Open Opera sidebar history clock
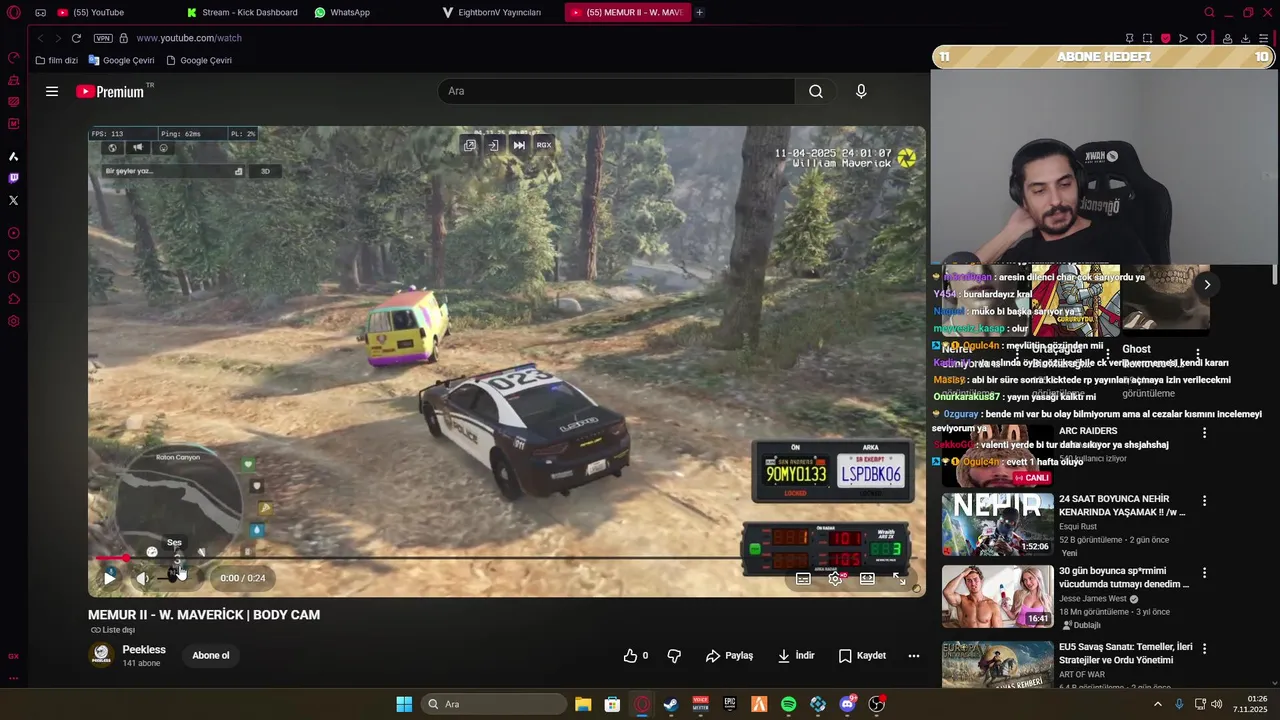This screenshot has width=1280, height=720. [x=13, y=277]
